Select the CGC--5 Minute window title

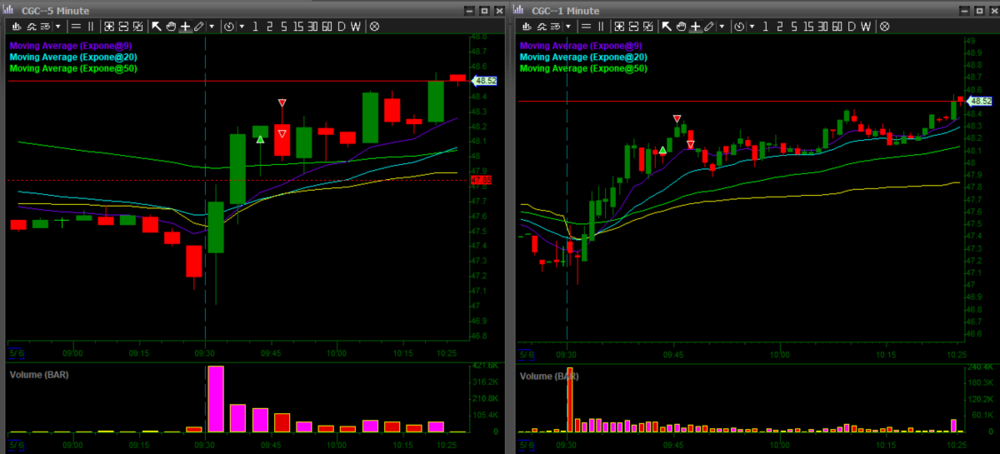pyautogui.click(x=58, y=9)
